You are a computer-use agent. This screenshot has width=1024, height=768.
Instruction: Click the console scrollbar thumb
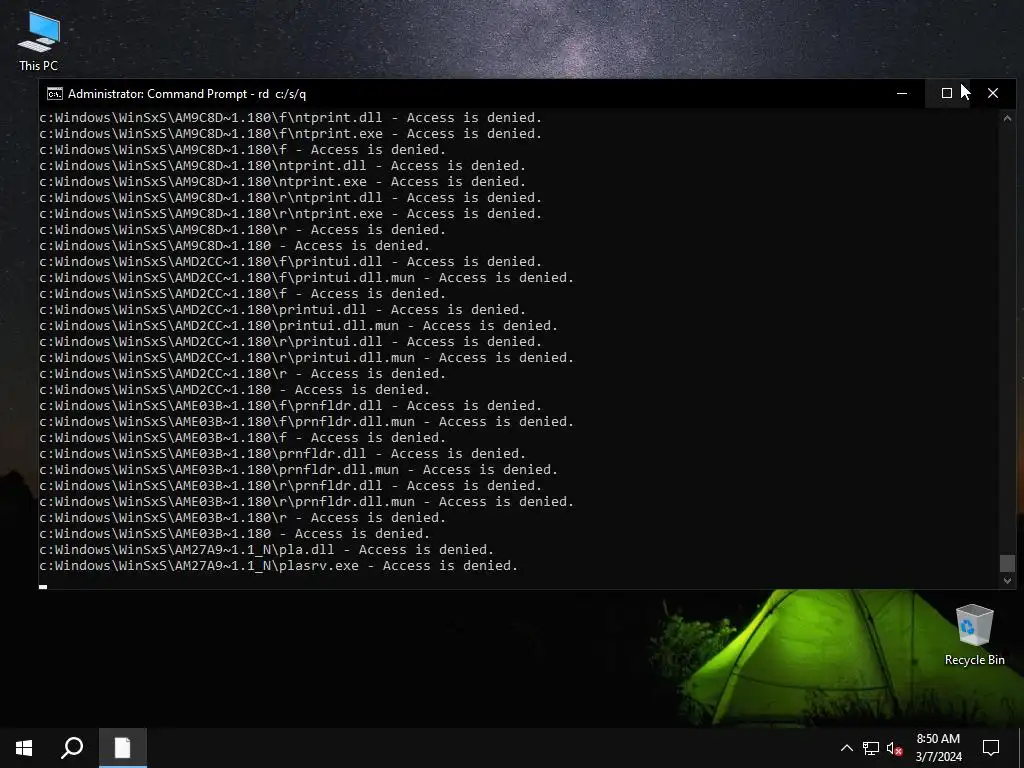[x=1007, y=563]
